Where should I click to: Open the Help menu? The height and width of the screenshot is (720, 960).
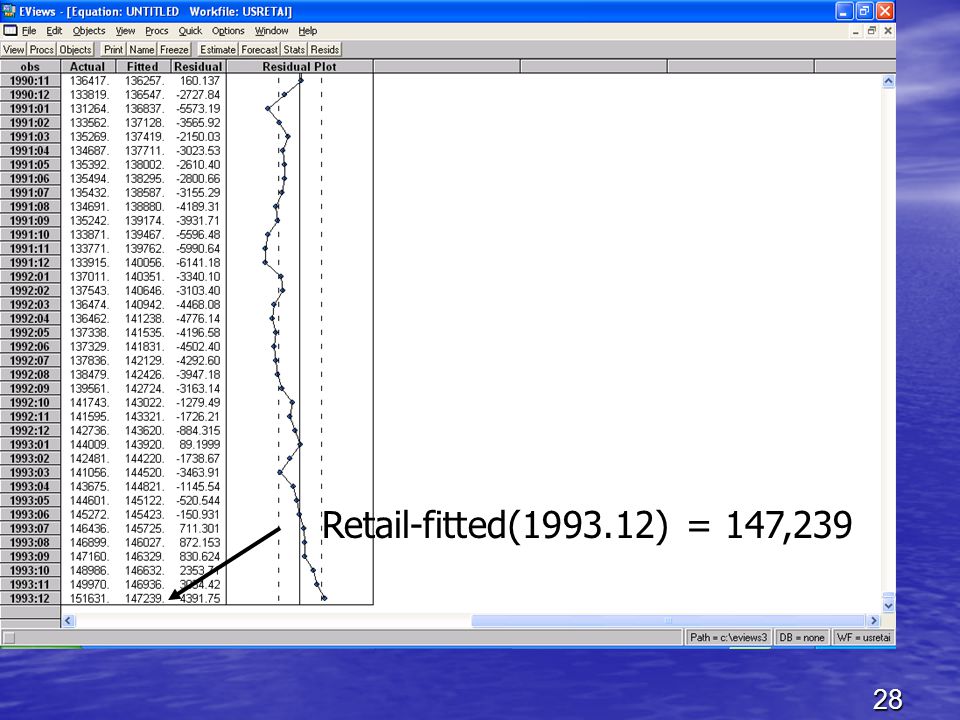[x=307, y=31]
